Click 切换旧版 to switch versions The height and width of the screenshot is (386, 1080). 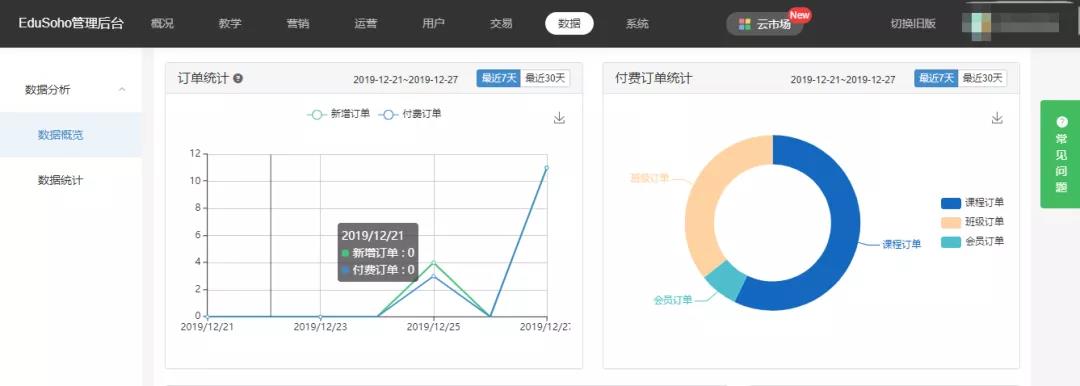click(x=913, y=23)
